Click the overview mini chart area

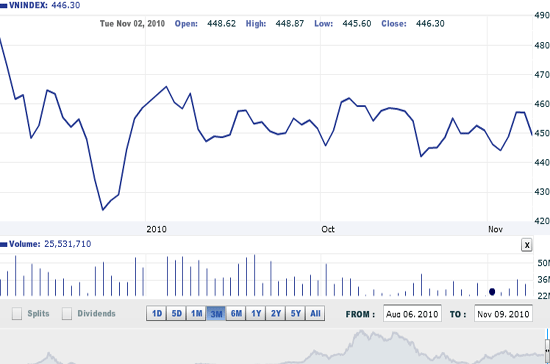pyautogui.click(x=272, y=346)
